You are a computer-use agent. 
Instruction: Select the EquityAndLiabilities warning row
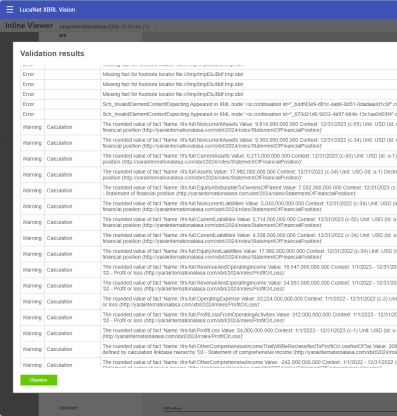coord(209,254)
